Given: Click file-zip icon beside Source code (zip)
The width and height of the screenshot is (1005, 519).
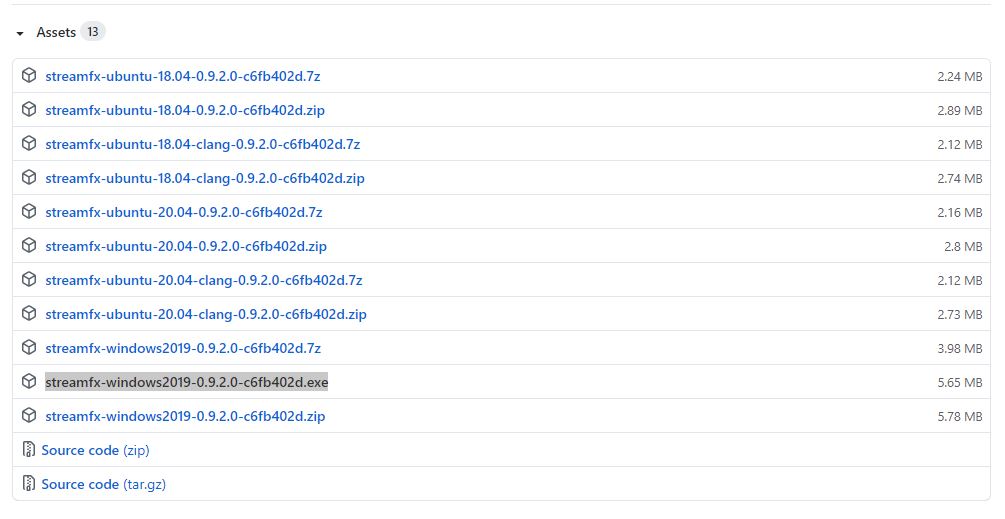Looking at the screenshot, I should coord(29,449).
